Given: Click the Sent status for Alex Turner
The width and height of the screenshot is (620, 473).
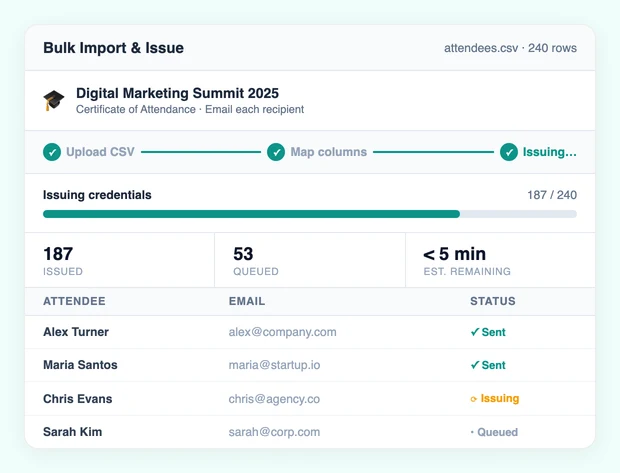Looking at the screenshot, I should click(x=488, y=332).
